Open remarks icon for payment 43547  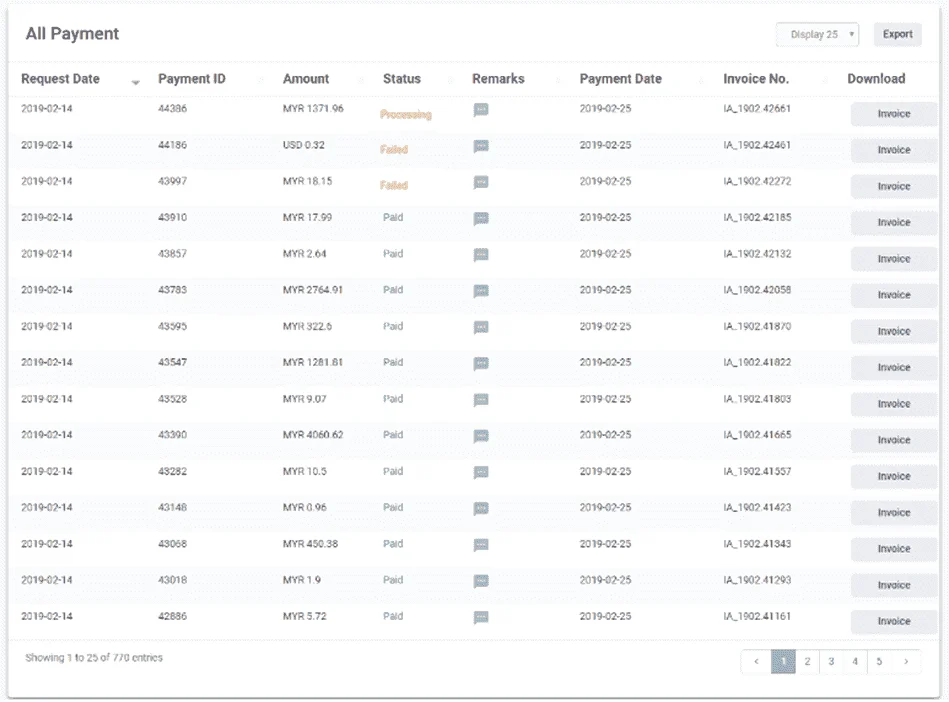click(x=481, y=363)
